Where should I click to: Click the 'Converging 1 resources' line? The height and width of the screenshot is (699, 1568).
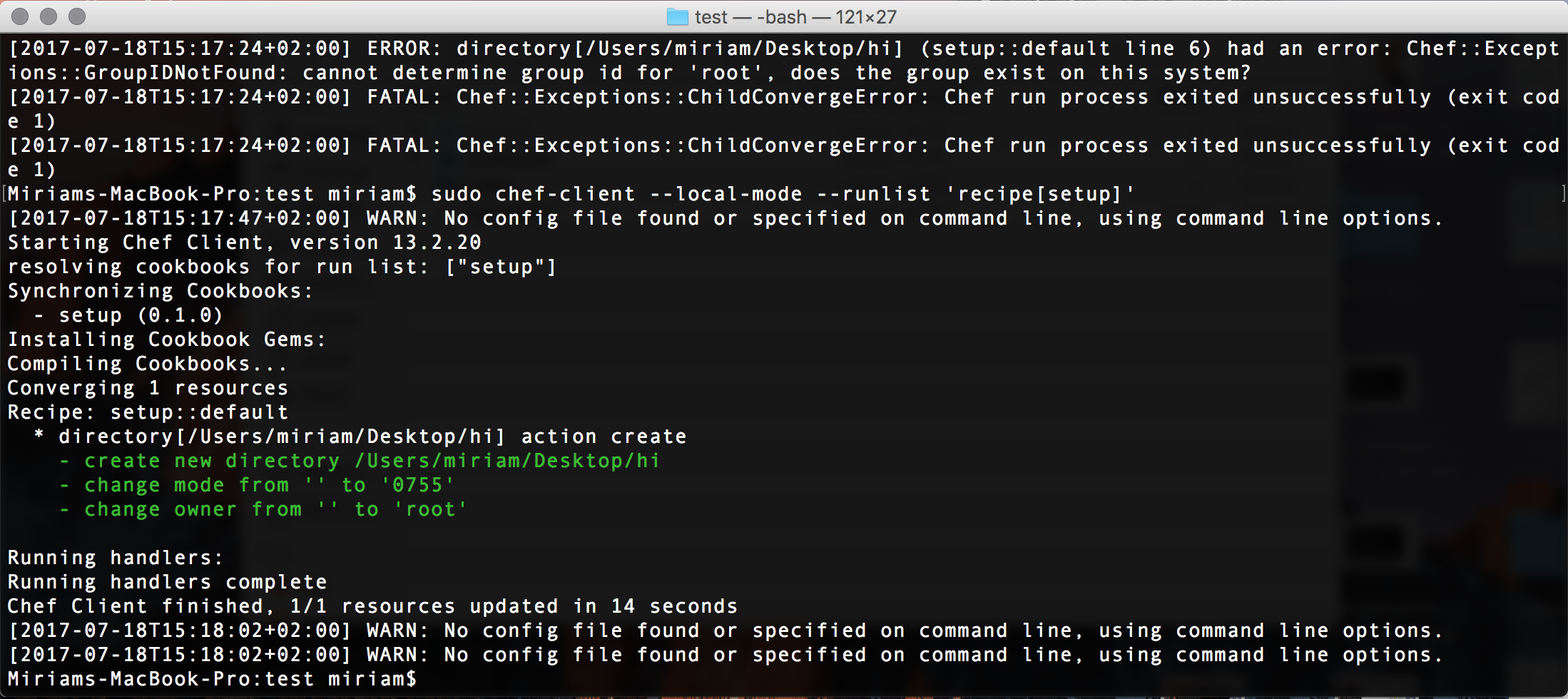click(148, 388)
